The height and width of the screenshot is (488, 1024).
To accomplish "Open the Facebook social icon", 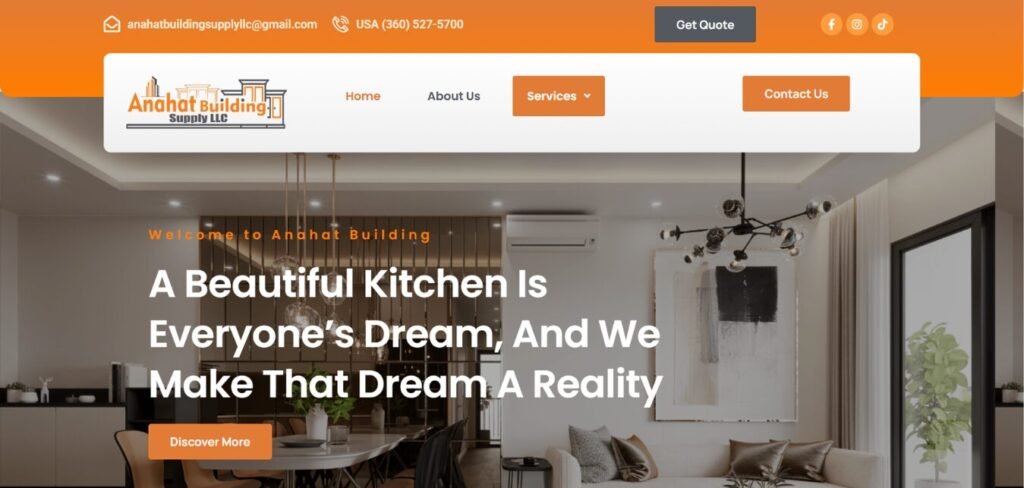I will 831,25.
